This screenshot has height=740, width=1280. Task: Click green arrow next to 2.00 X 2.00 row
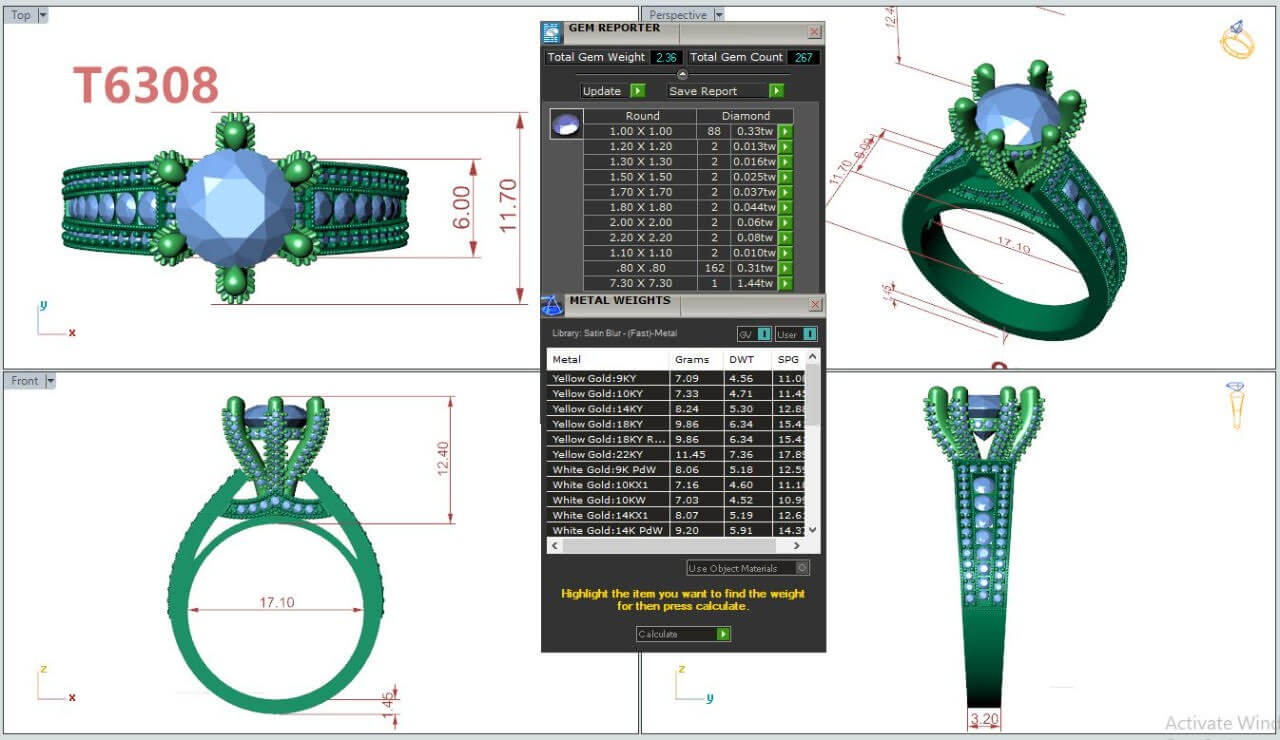click(x=785, y=222)
